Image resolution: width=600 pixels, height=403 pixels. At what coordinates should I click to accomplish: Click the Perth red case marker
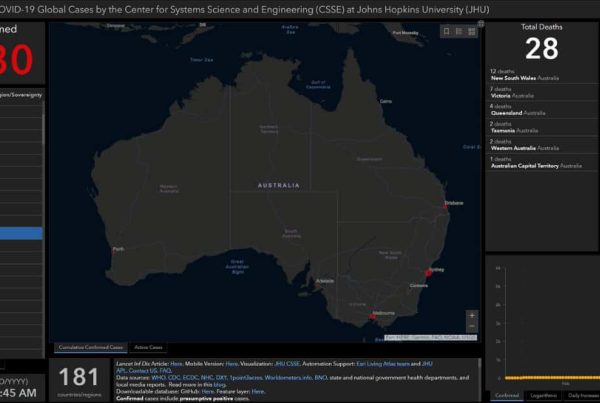tap(114, 252)
